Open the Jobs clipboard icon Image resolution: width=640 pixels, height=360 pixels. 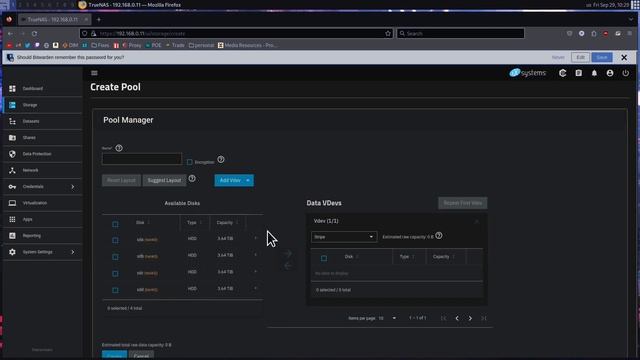pos(578,73)
